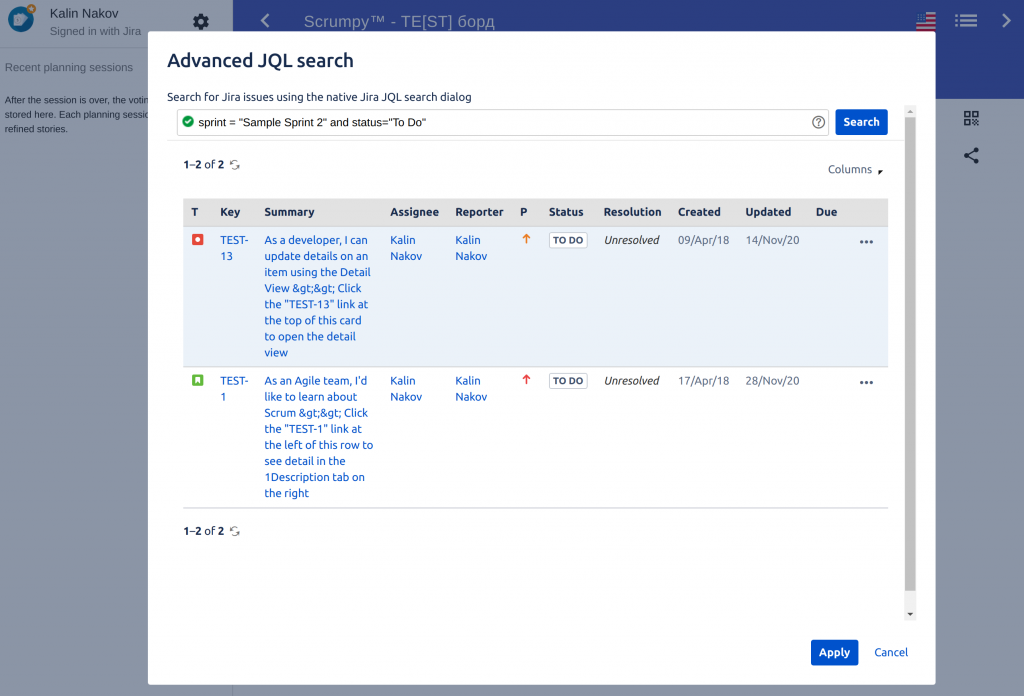Click the green valid-query checkmark icon
The image size is (1024, 696).
[188, 121]
